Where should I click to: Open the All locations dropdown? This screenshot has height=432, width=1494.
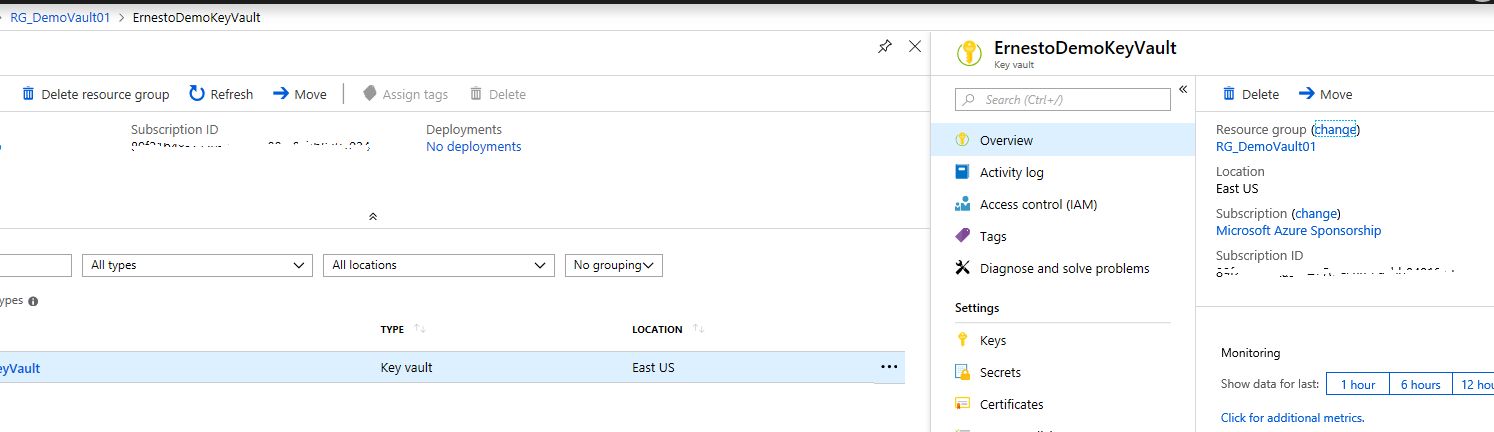(x=438, y=265)
